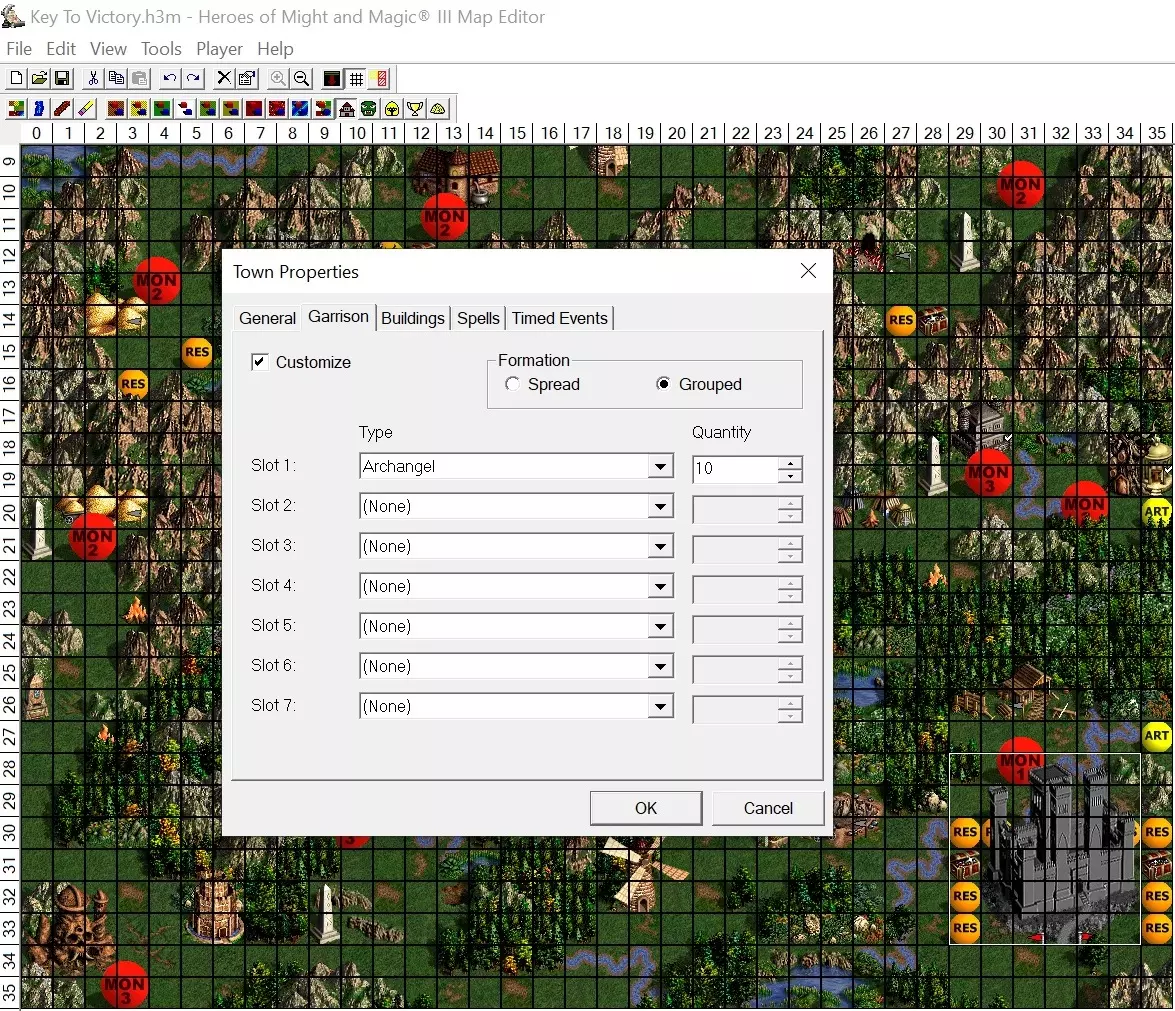Viewport: 1175px width, 1011px height.
Task: Open the Slot 7 type dropdown
Action: [659, 706]
